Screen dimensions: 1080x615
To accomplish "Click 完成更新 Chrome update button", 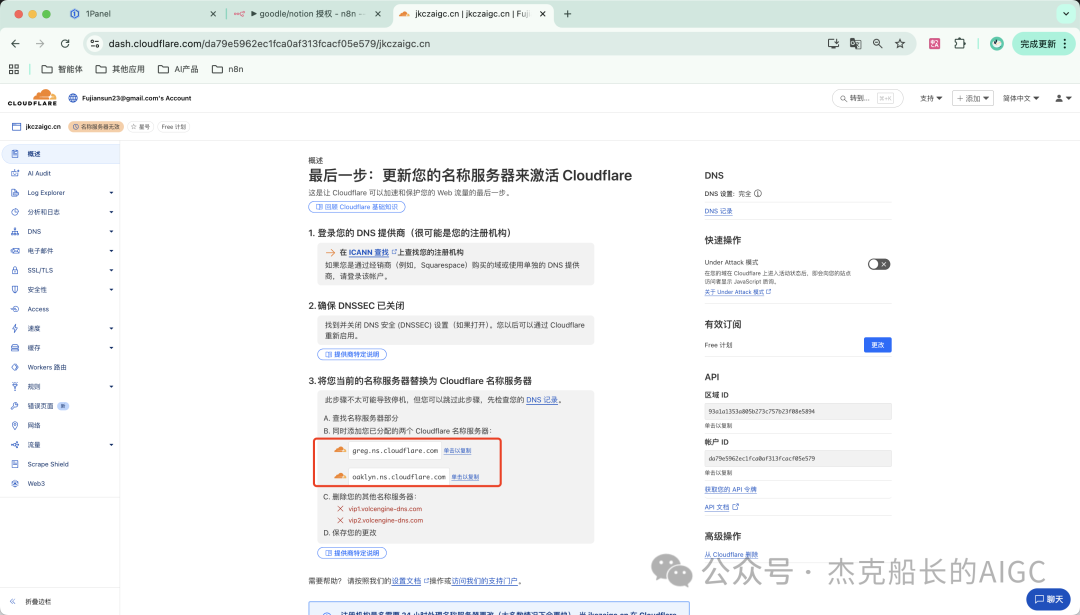I will click(x=1043, y=43).
